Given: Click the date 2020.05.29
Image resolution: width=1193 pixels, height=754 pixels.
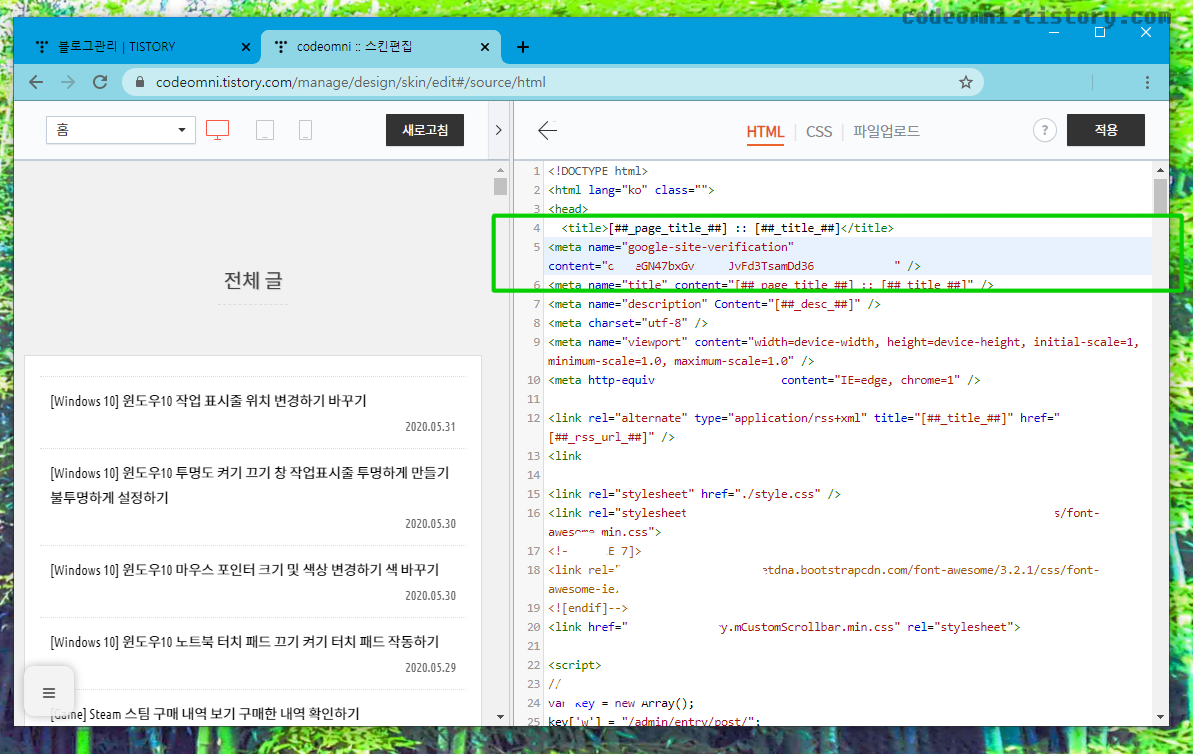Looking at the screenshot, I should click(430, 668).
